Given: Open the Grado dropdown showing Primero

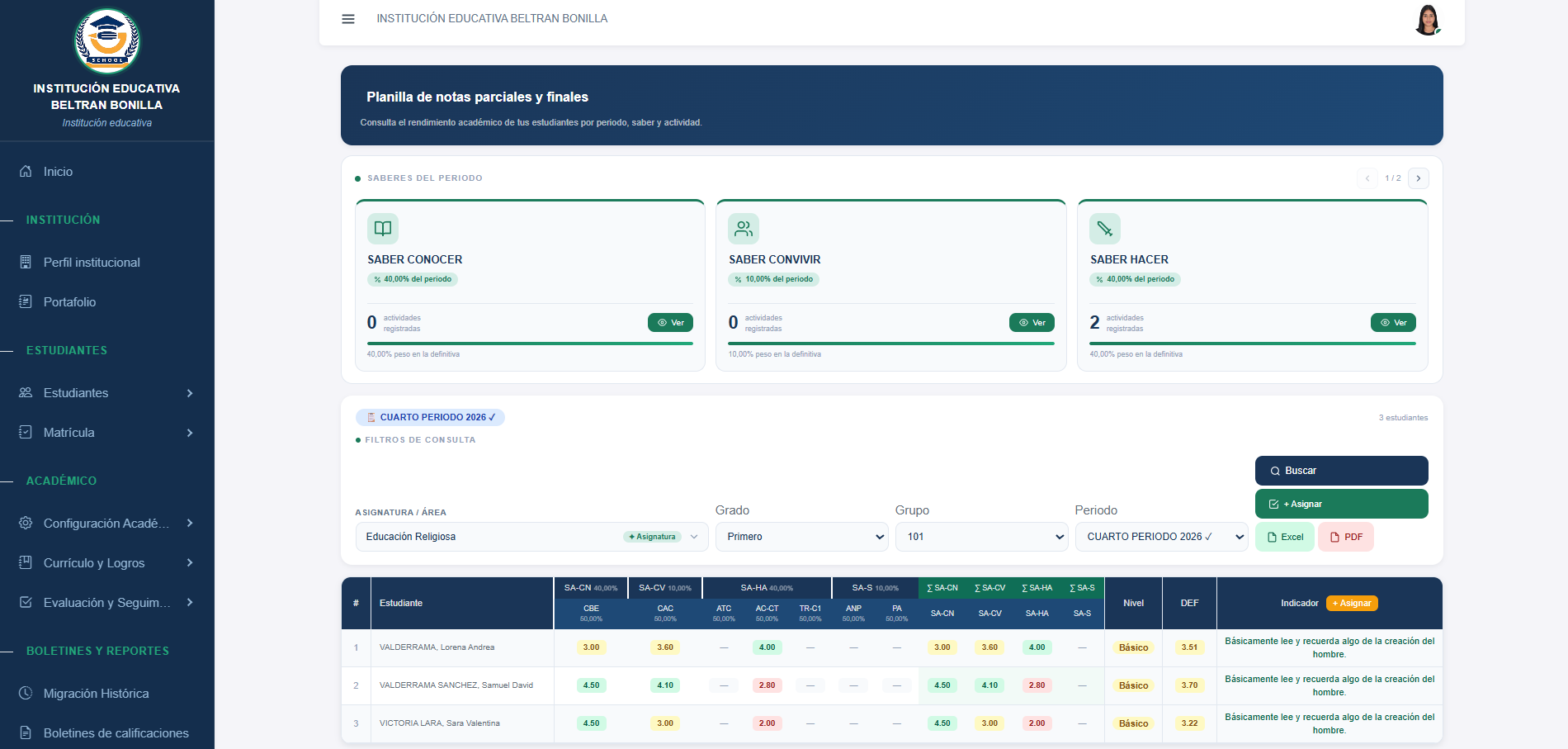Looking at the screenshot, I should click(802, 537).
